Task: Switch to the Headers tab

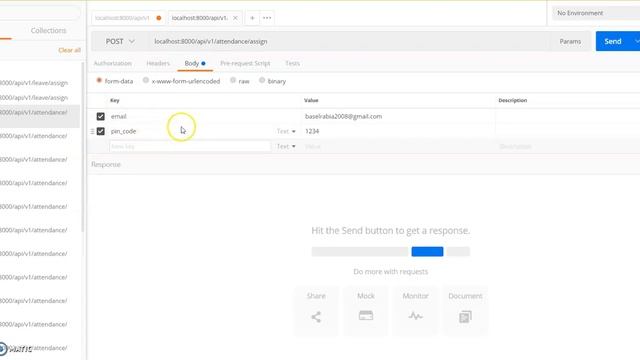Action: [158, 64]
